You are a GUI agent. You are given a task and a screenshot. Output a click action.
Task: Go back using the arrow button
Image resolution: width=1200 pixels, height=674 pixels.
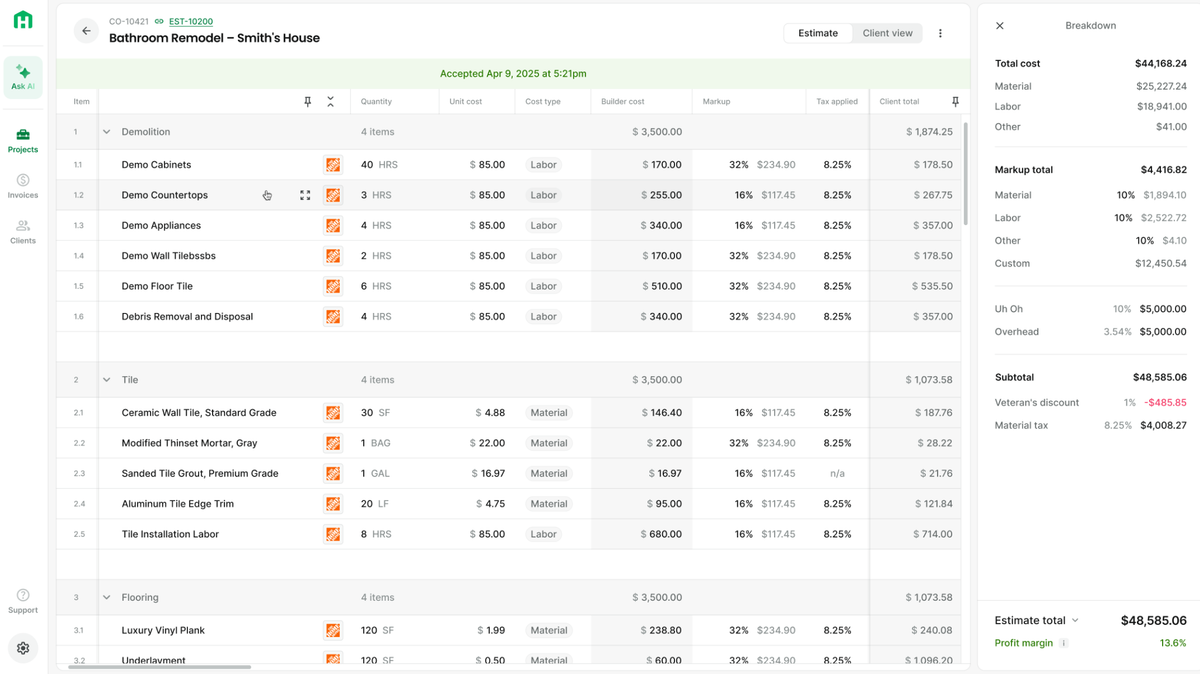[86, 31]
